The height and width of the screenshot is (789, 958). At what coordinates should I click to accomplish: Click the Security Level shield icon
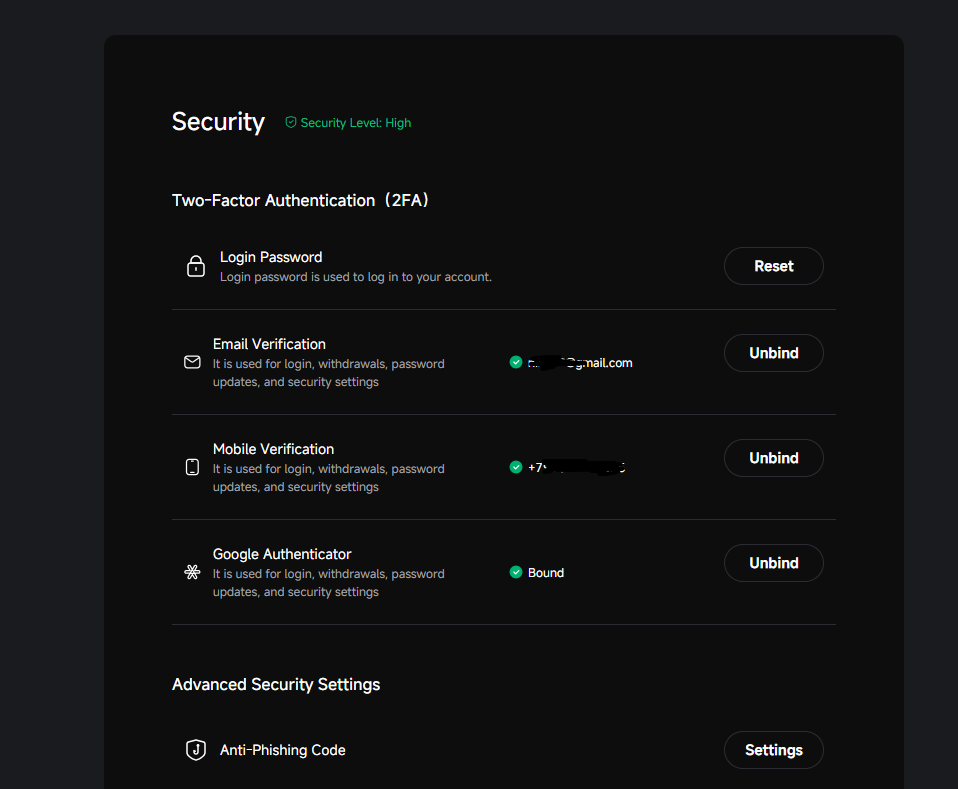click(291, 122)
